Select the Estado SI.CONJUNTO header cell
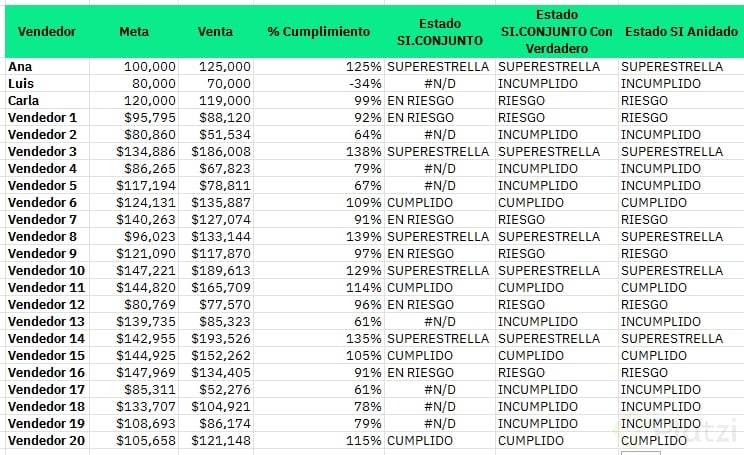The width and height of the screenshot is (744, 455). click(x=438, y=32)
